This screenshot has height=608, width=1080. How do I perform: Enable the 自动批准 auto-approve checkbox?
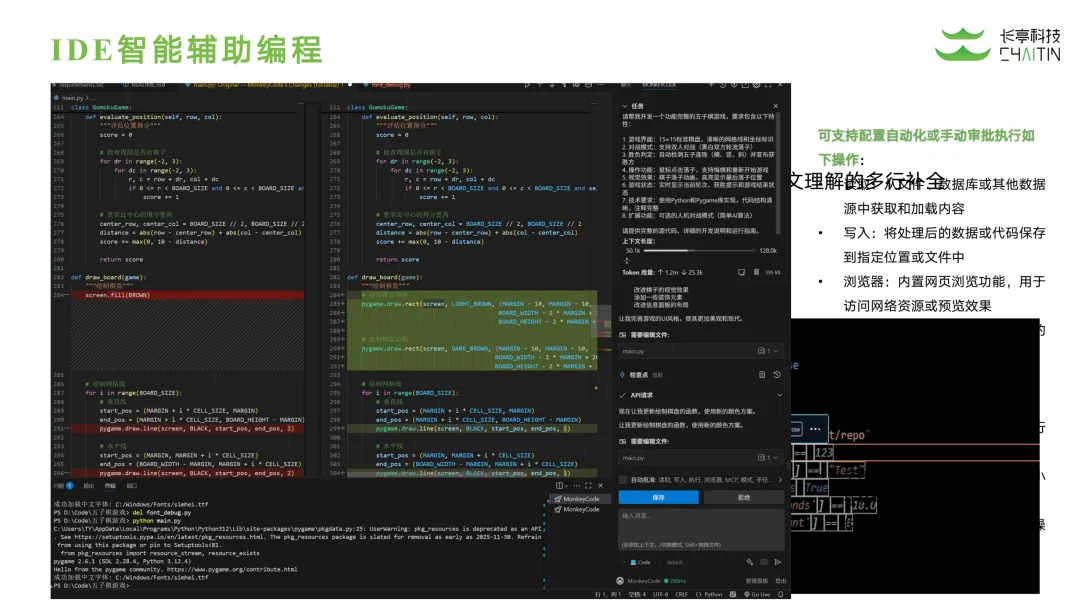pyautogui.click(x=623, y=480)
